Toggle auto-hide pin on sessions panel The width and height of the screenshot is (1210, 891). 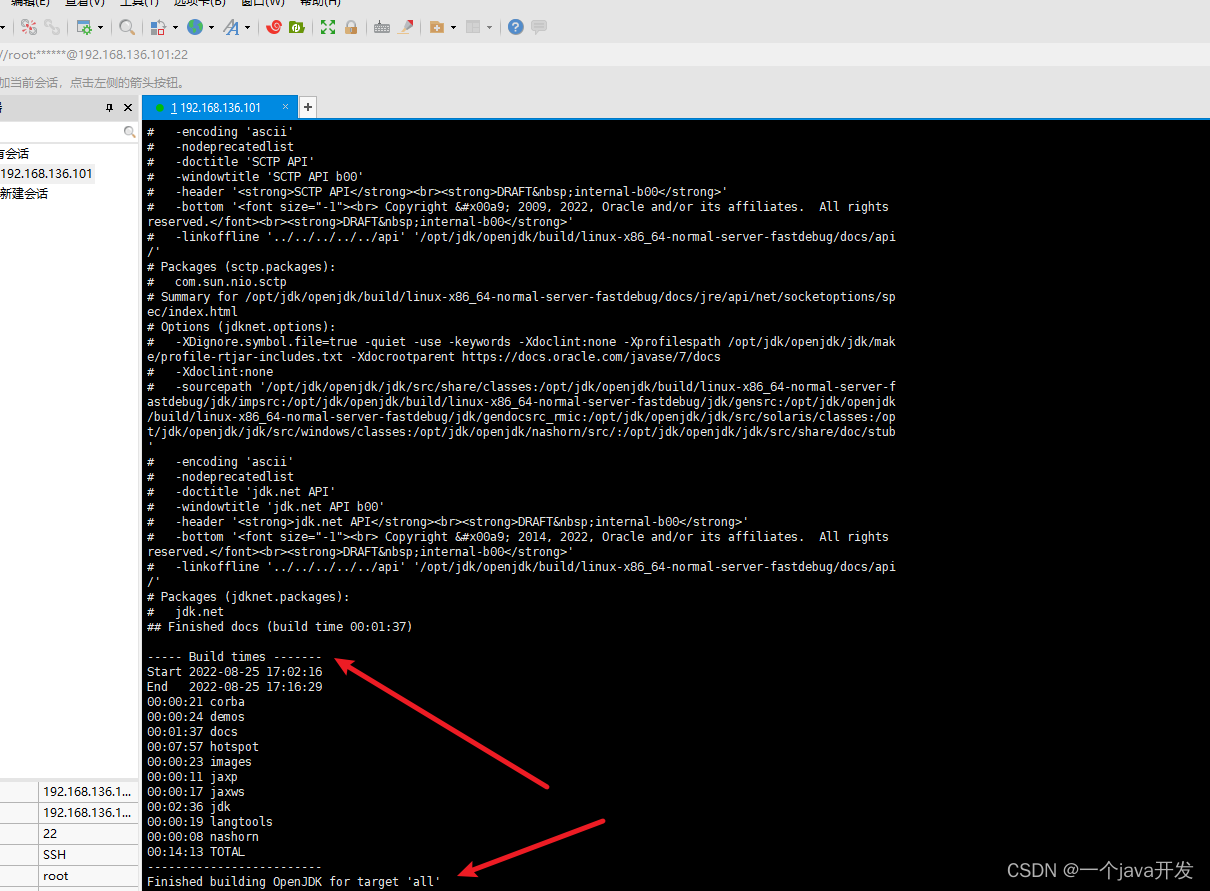(x=110, y=107)
